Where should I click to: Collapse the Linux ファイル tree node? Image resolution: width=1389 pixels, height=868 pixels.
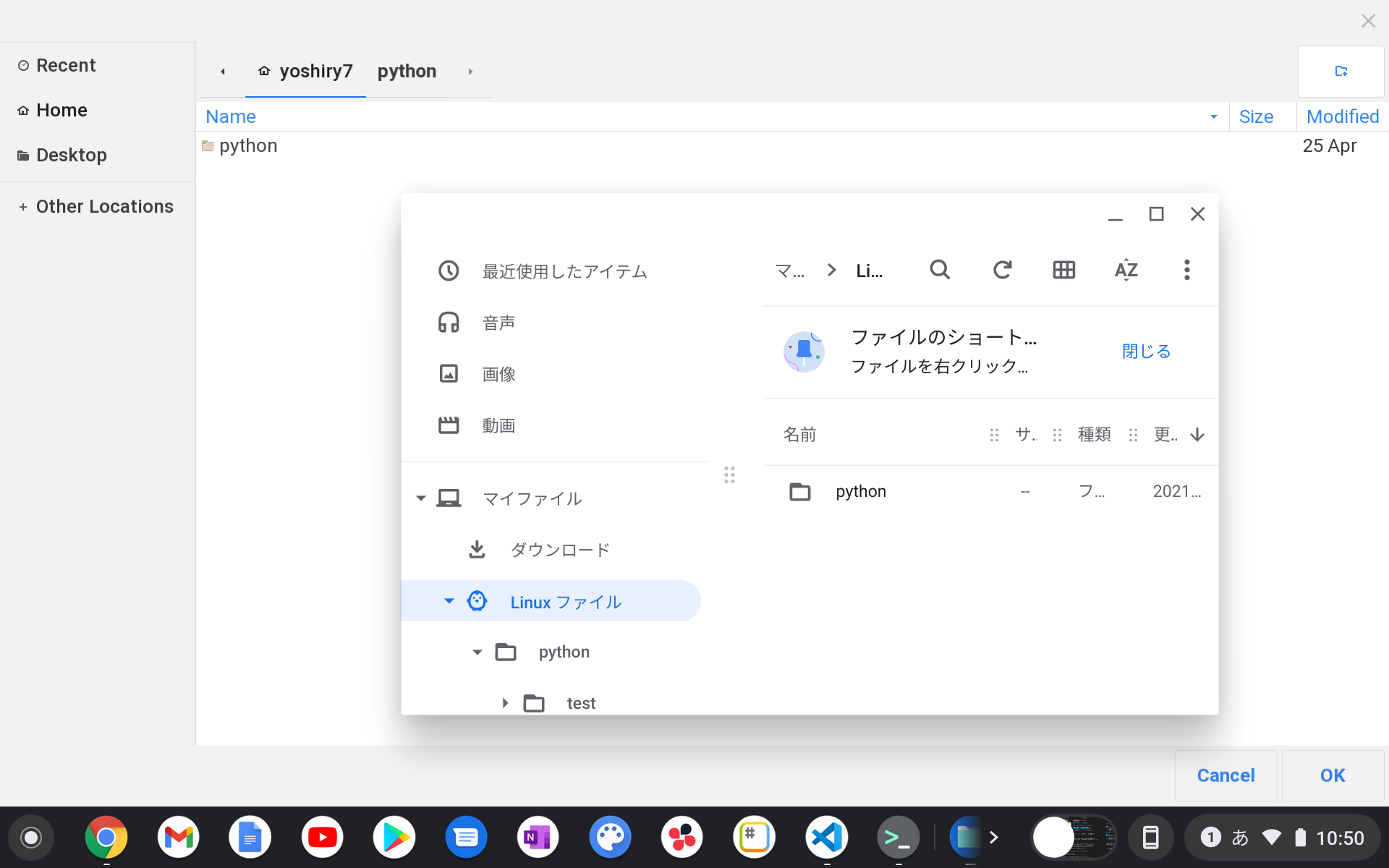(449, 601)
